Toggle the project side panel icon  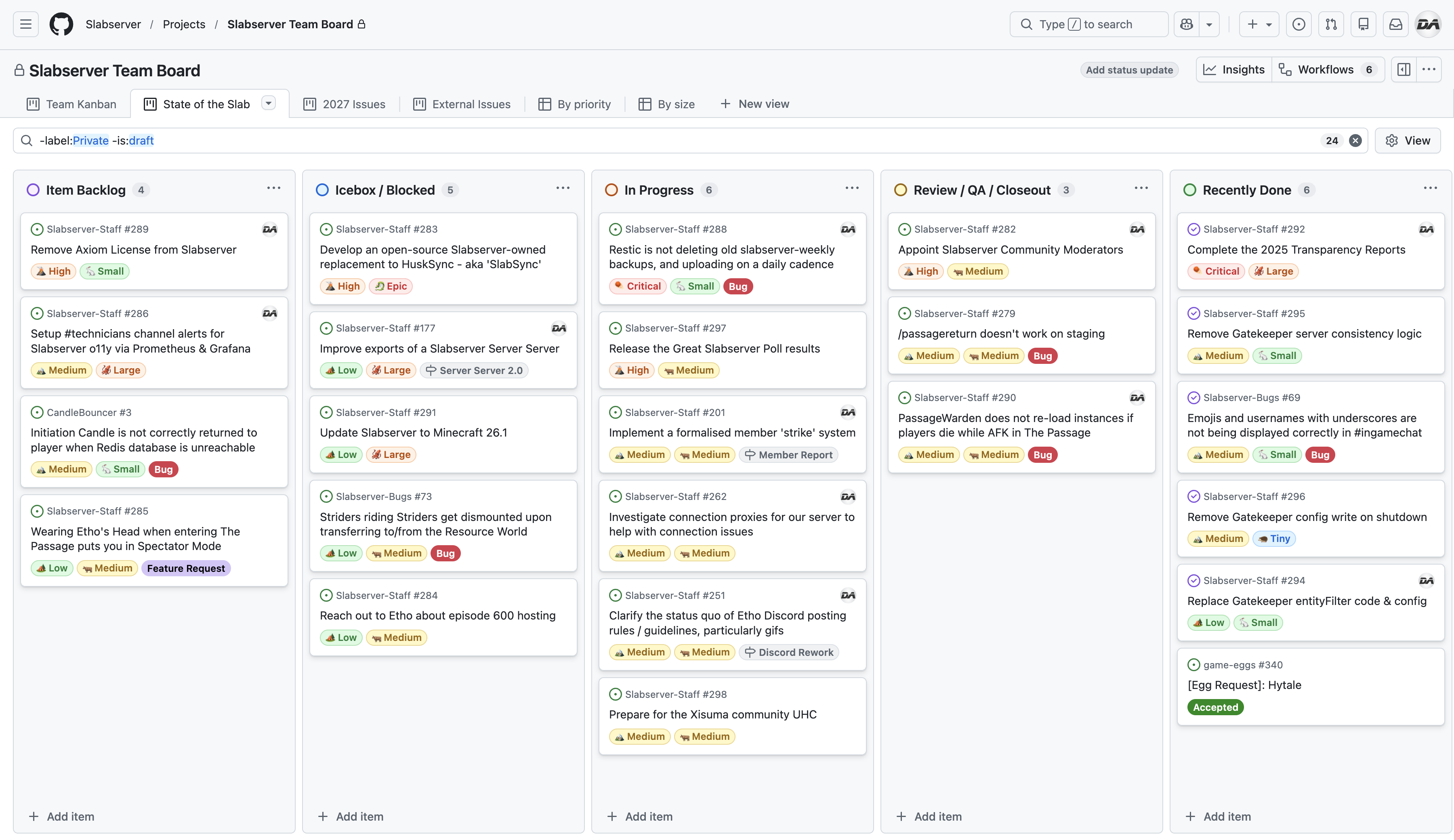1404,70
